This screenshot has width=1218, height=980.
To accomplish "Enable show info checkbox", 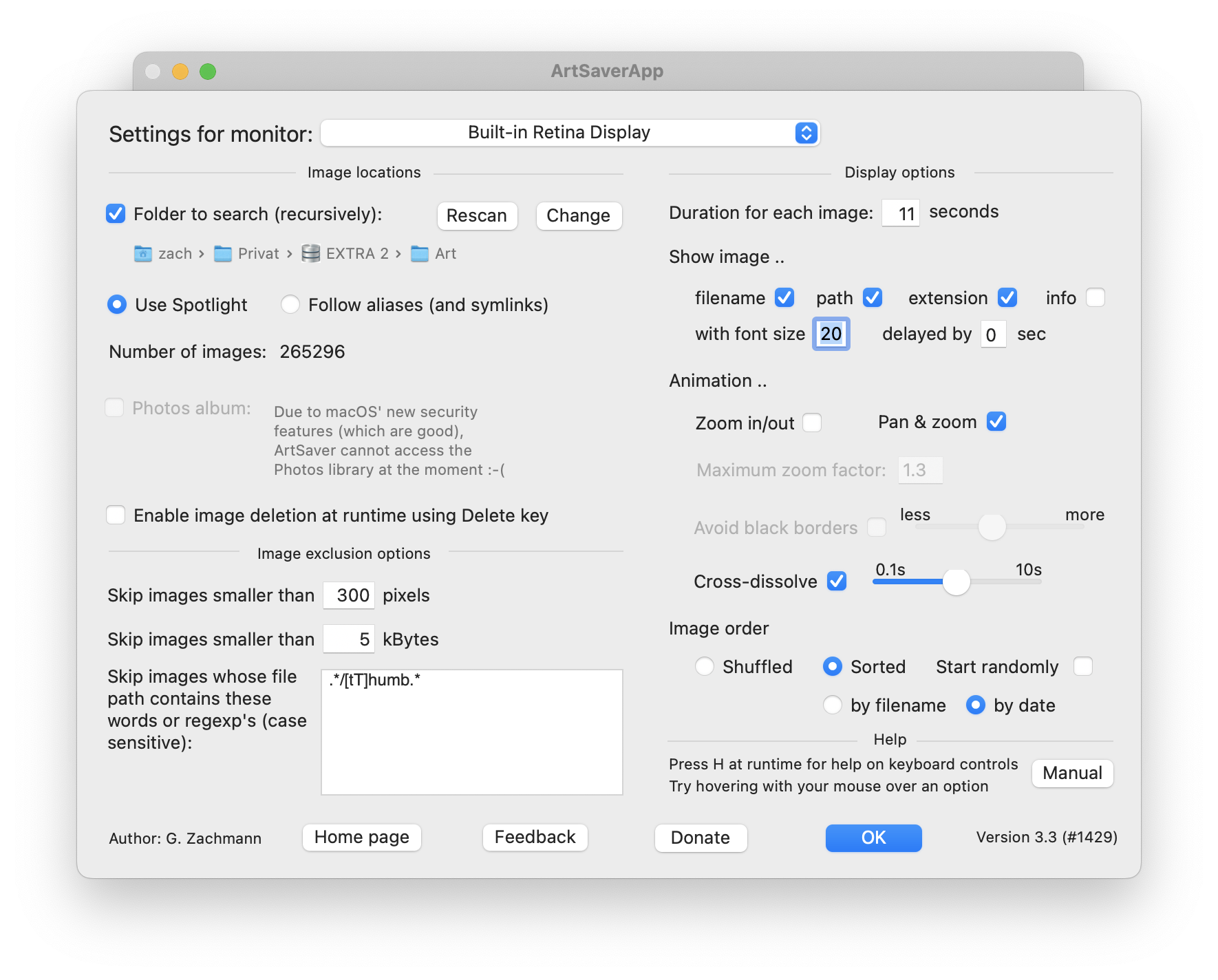I will 1096,297.
